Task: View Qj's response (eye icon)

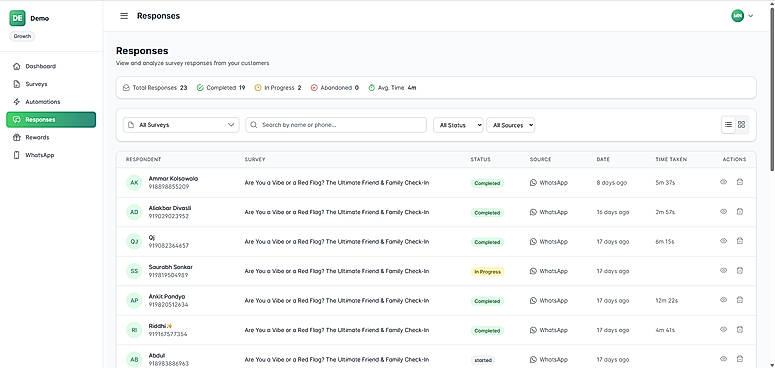Action: [724, 241]
